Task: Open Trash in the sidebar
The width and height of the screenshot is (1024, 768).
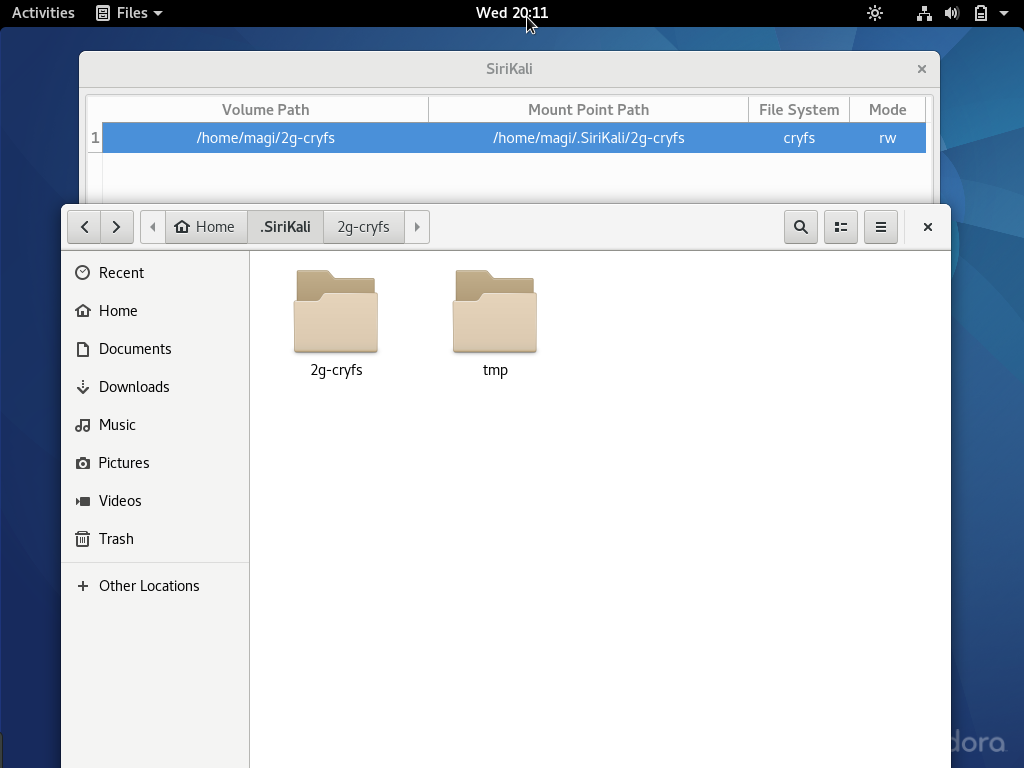Action: click(155, 539)
